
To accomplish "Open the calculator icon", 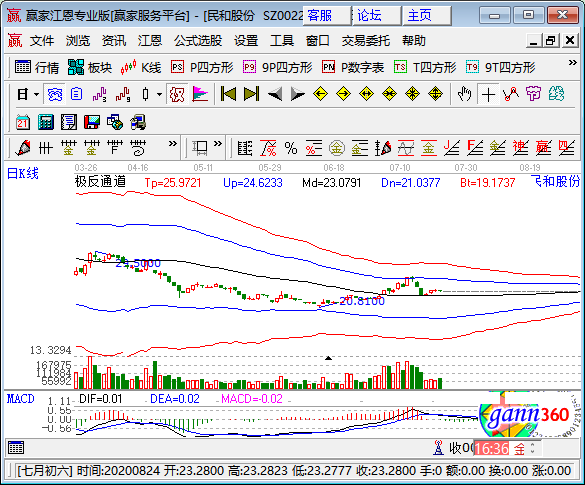I will (46, 122).
